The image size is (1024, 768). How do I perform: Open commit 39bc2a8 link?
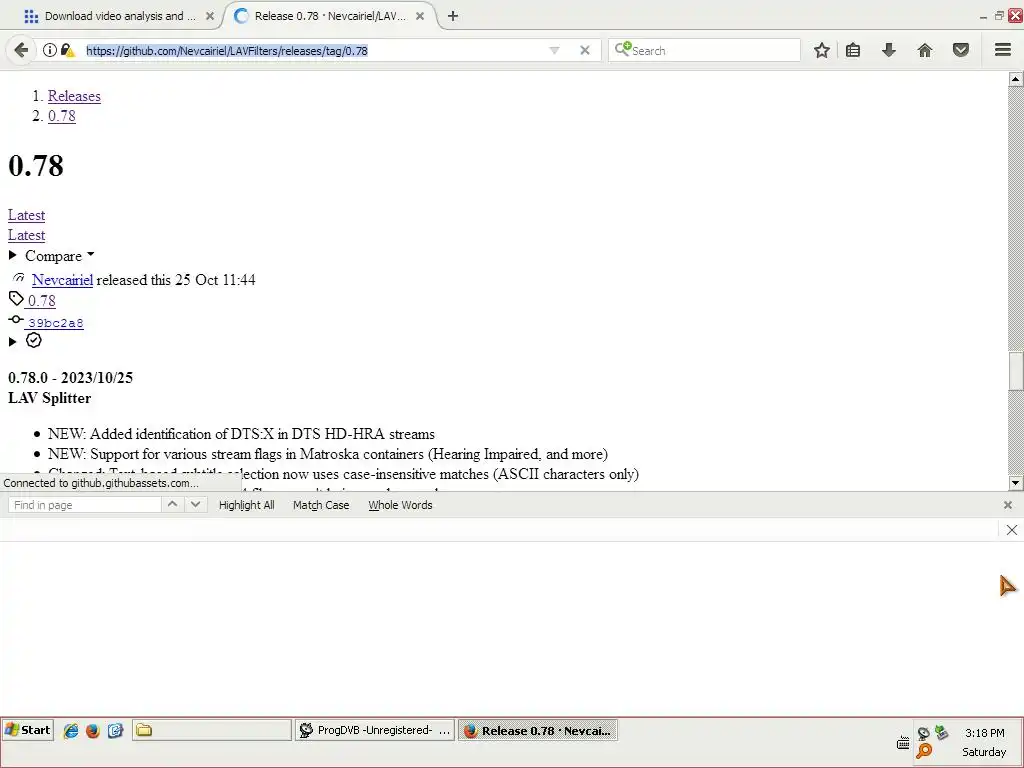(x=56, y=323)
